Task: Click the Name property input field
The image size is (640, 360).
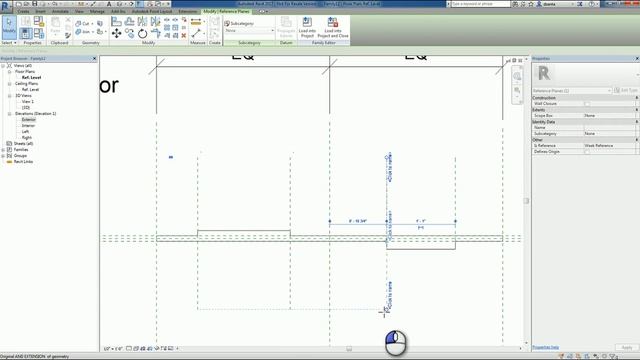Action: 609,128
